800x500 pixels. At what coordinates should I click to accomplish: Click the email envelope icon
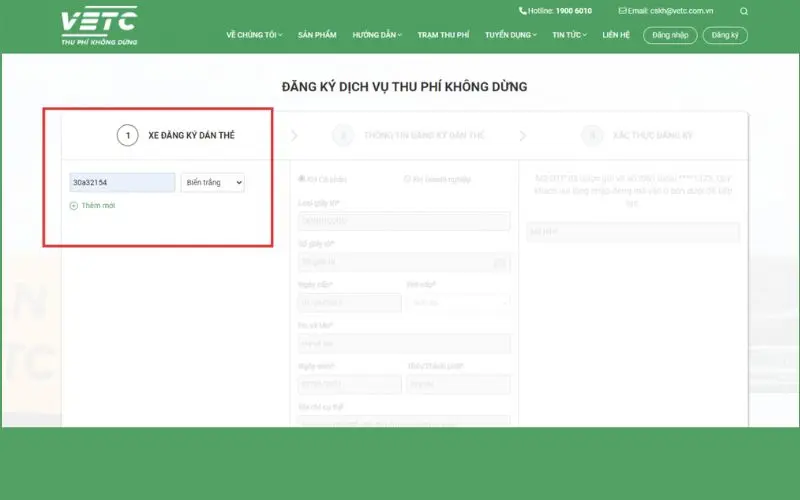pos(622,11)
